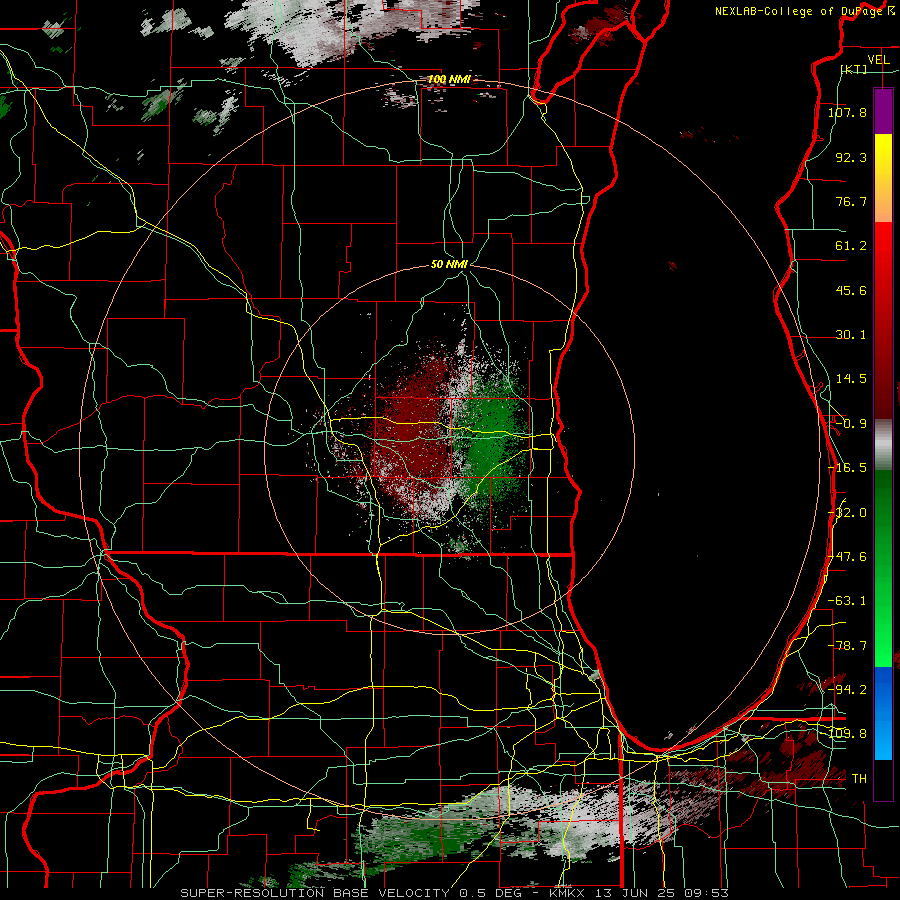The height and width of the screenshot is (900, 900).
Task: Click the -16.5 velocity scale value
Action: (x=847, y=468)
